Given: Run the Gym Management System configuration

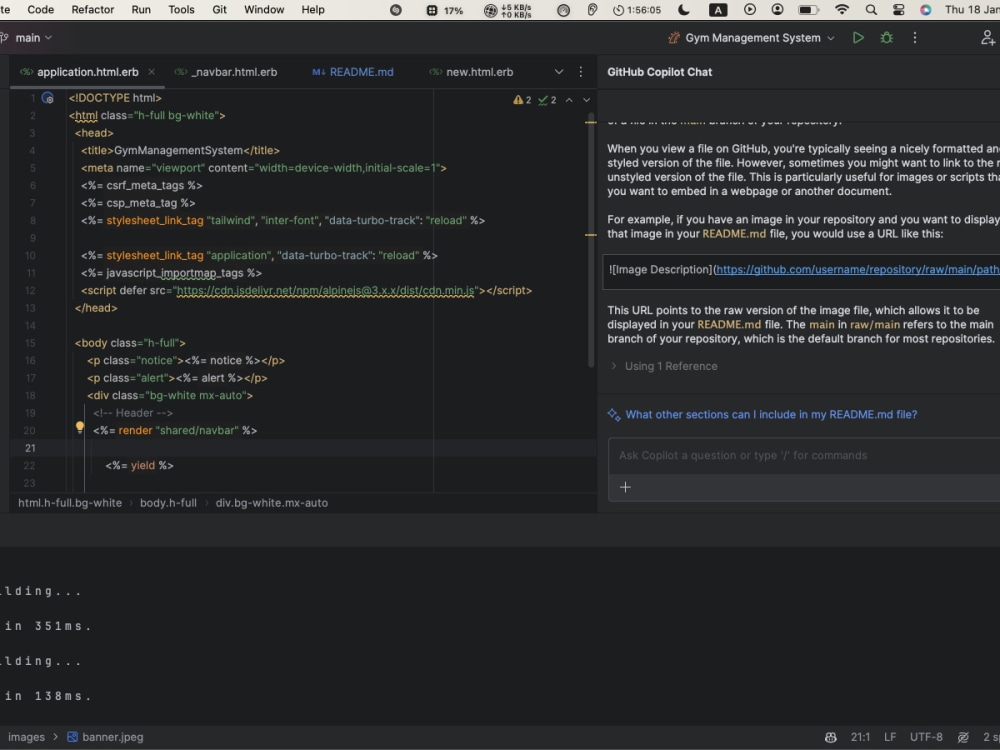Looking at the screenshot, I should (x=858, y=38).
